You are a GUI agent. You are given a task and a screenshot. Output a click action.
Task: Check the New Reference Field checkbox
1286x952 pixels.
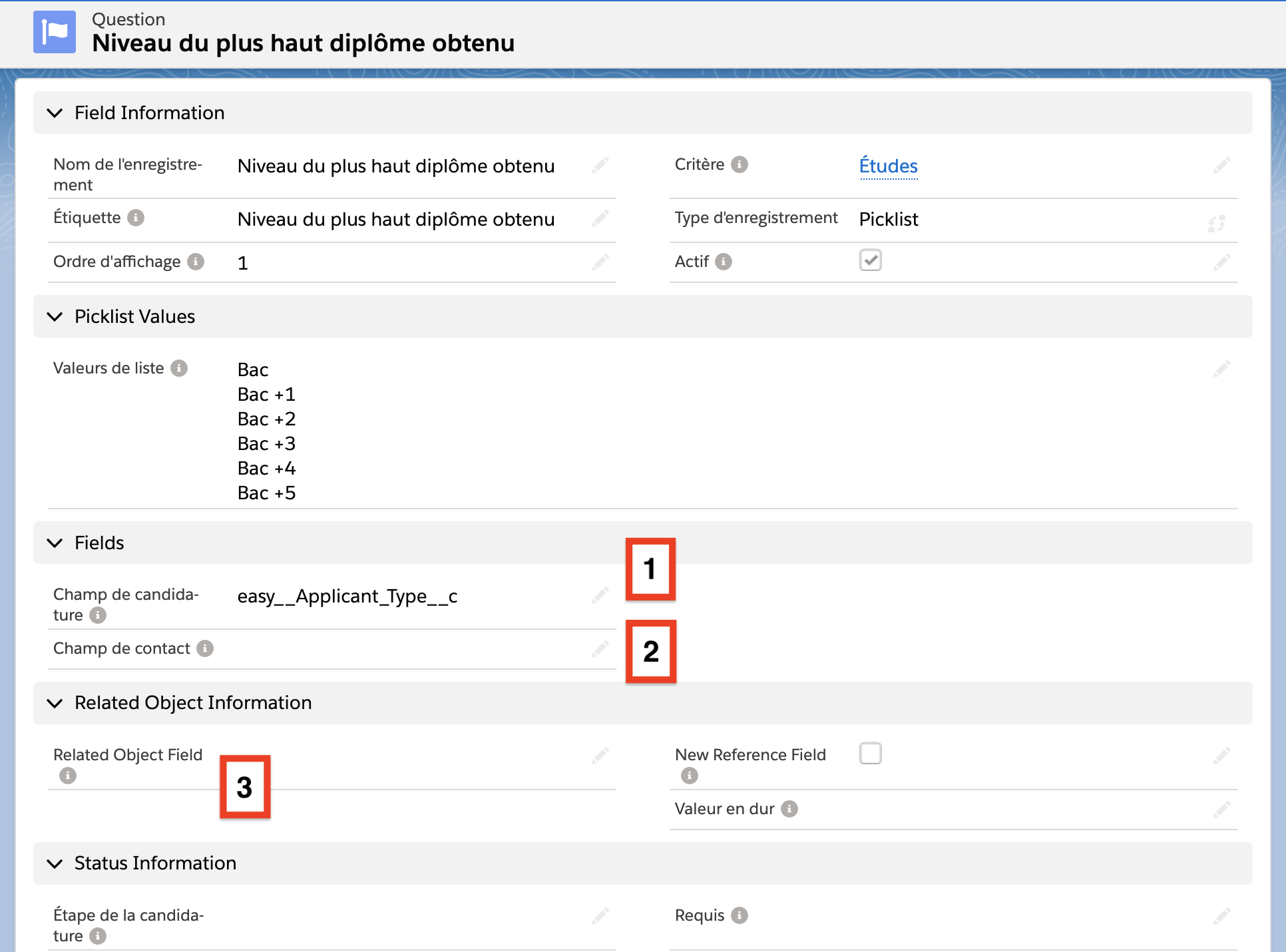point(870,754)
